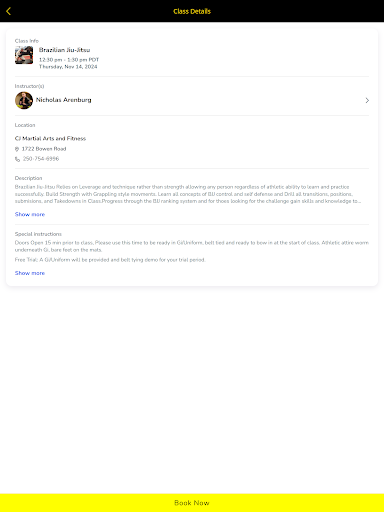Tap the Class Details header title
384x512 pixels.
[192, 11]
